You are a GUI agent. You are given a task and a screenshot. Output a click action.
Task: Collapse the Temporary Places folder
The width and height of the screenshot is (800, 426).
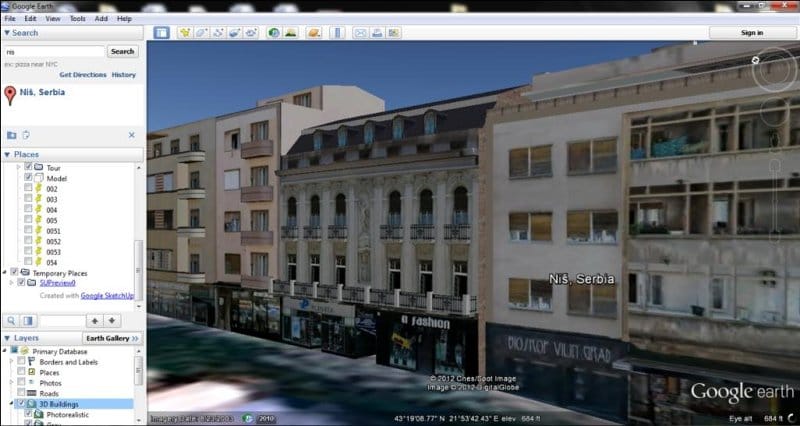tap(5, 272)
